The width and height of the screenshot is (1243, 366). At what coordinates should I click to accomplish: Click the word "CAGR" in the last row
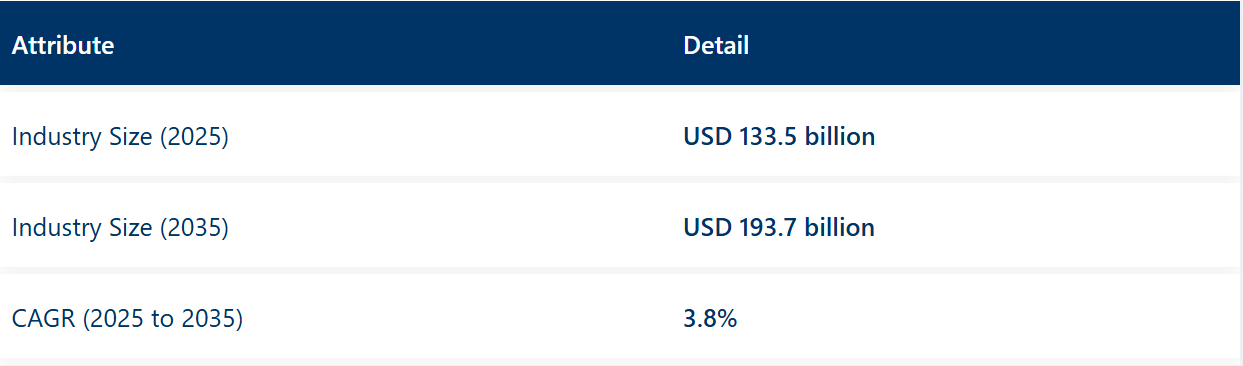click(44, 320)
